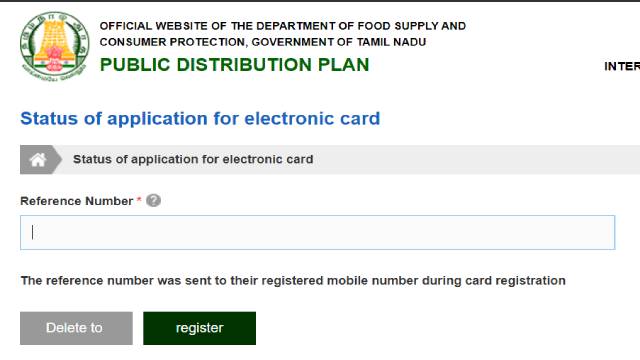Click the green register button

pos(200,328)
